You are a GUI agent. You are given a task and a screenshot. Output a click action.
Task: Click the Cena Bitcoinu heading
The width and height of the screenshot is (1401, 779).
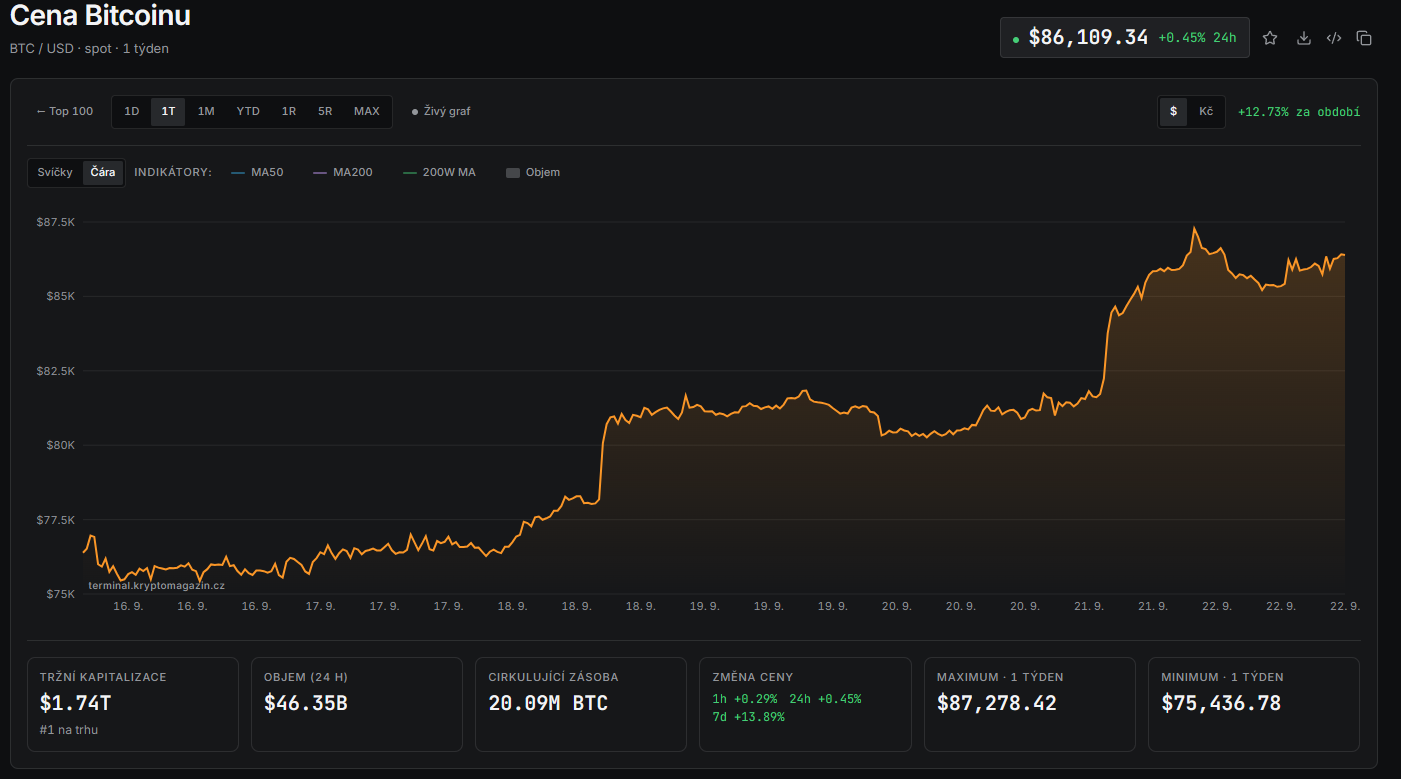click(100, 16)
